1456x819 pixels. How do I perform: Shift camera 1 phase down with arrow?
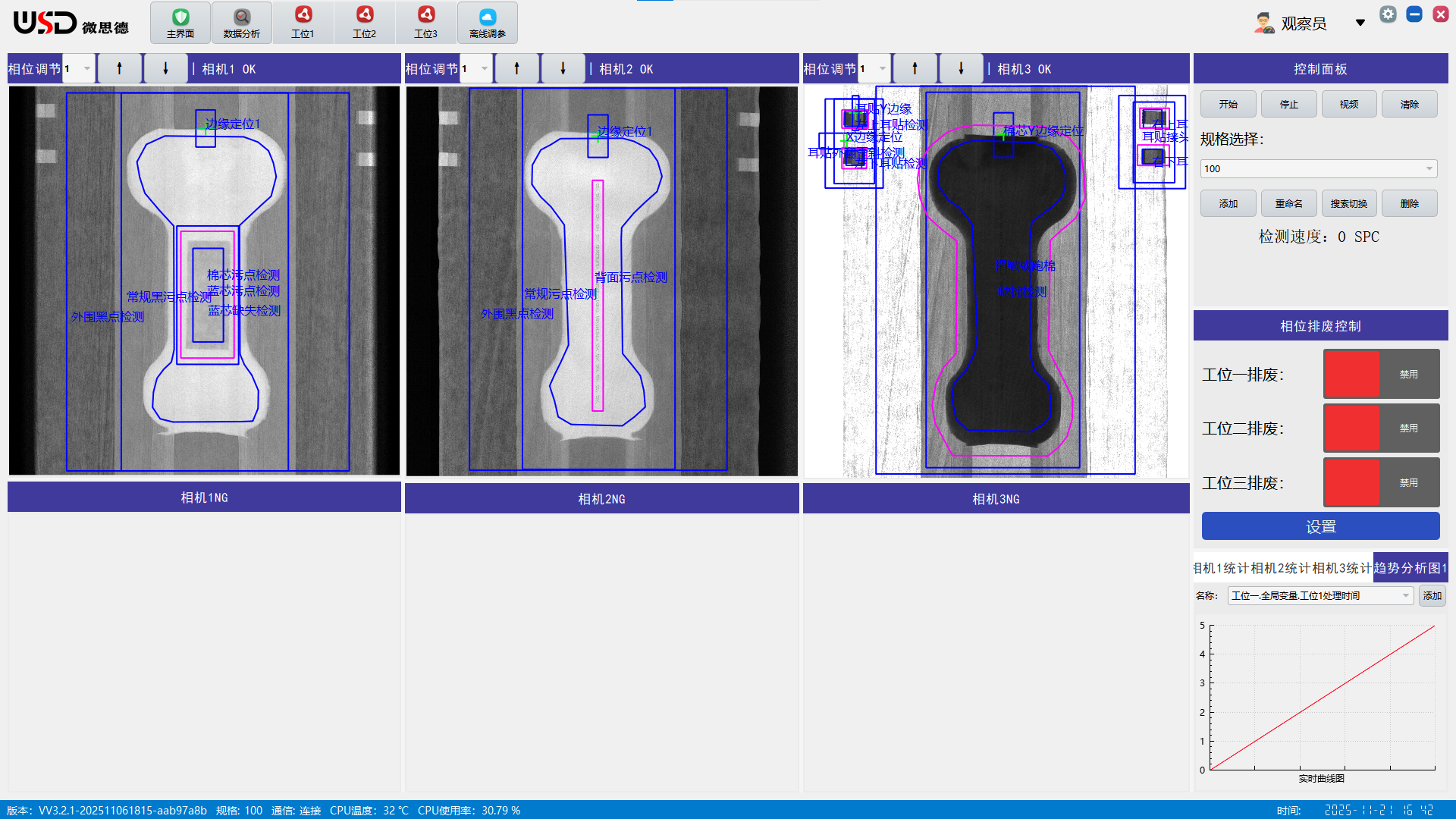pos(166,69)
